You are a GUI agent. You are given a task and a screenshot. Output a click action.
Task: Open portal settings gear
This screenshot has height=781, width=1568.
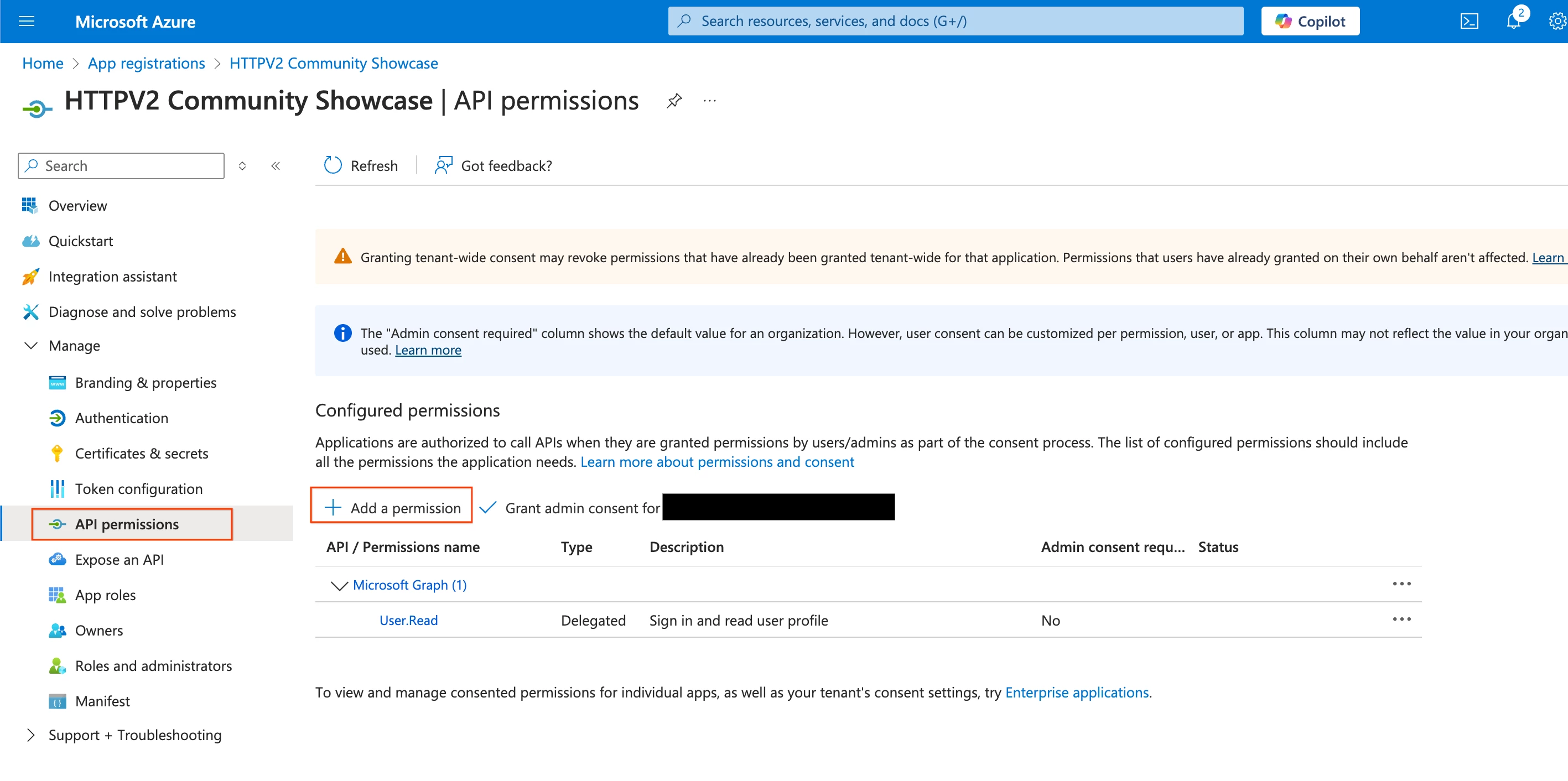[1557, 22]
